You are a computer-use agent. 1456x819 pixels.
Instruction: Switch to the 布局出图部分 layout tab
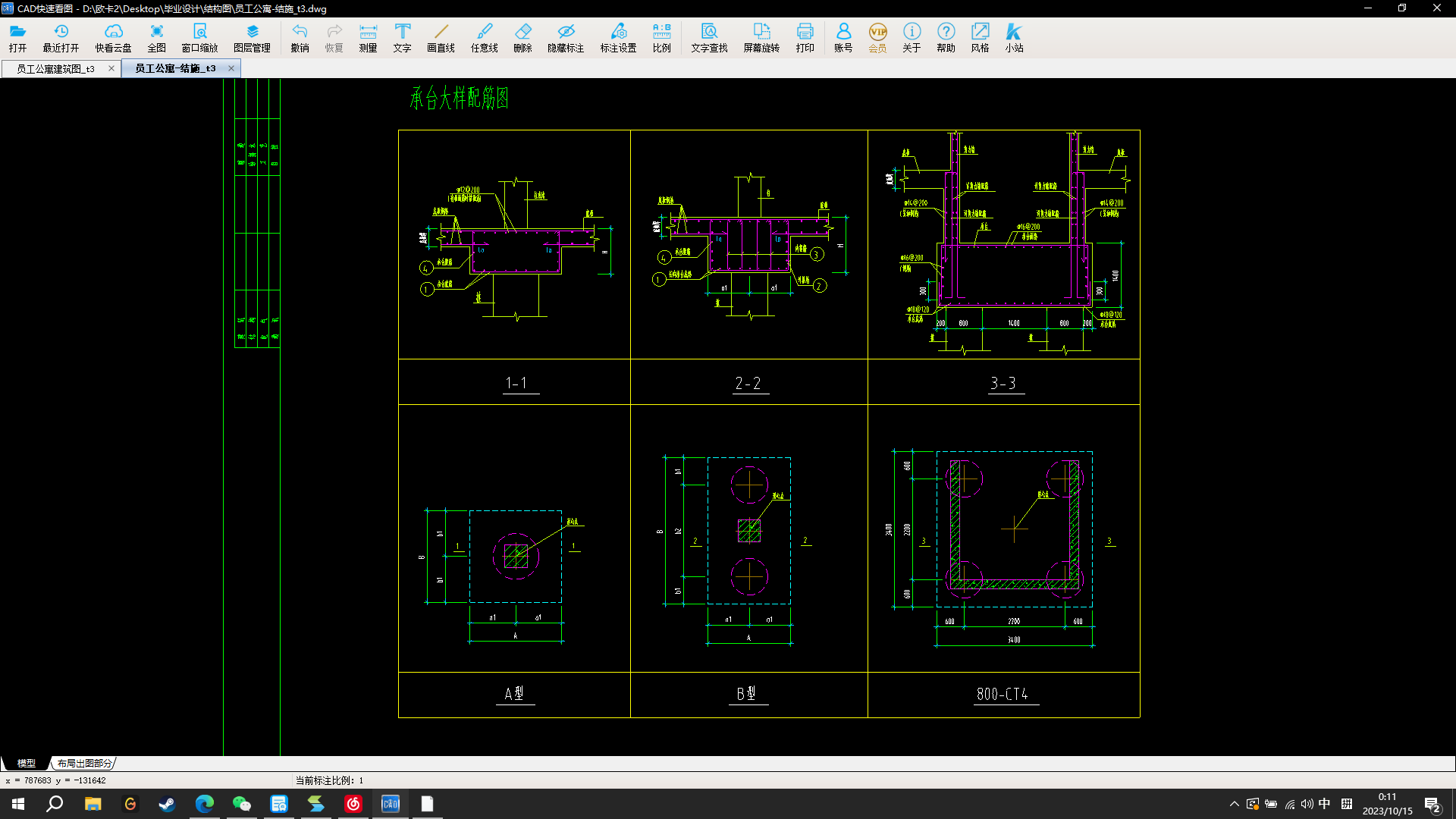coord(84,763)
